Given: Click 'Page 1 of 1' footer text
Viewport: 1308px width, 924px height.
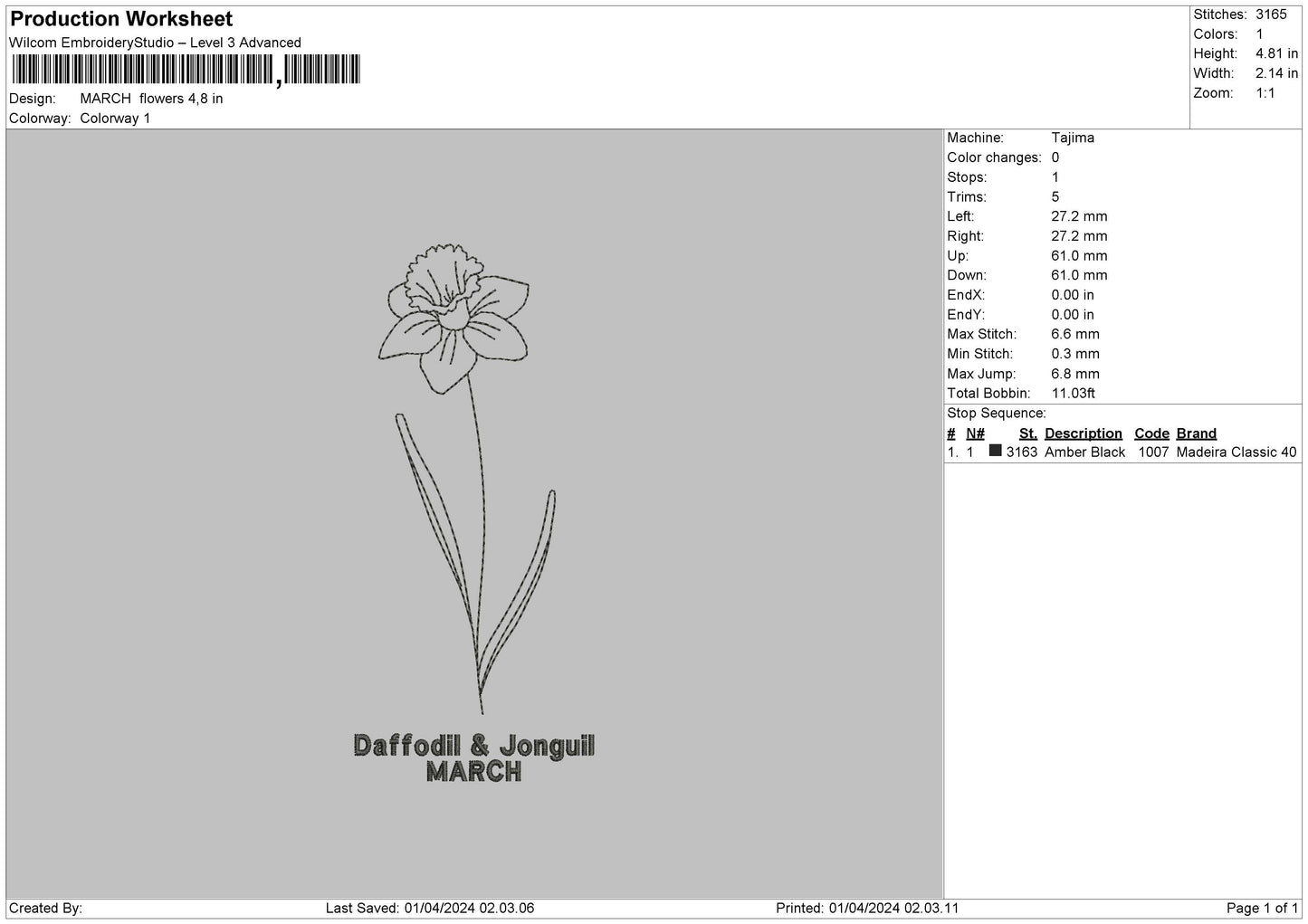Looking at the screenshot, I should [1262, 908].
